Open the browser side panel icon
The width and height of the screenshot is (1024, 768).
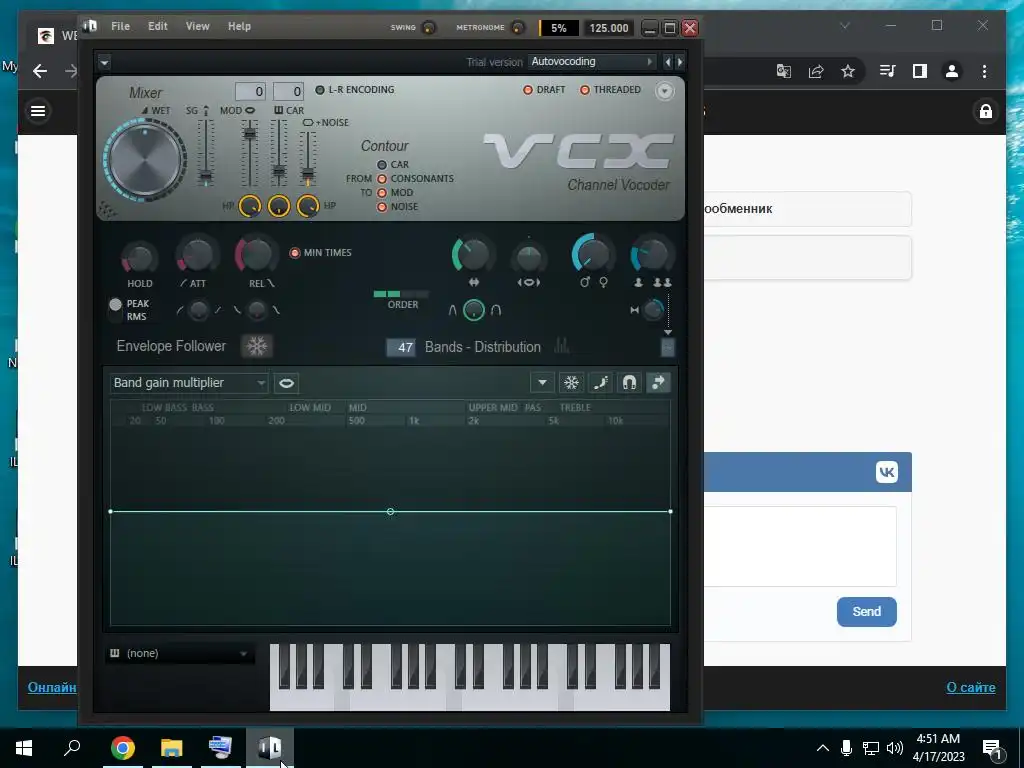(x=920, y=71)
